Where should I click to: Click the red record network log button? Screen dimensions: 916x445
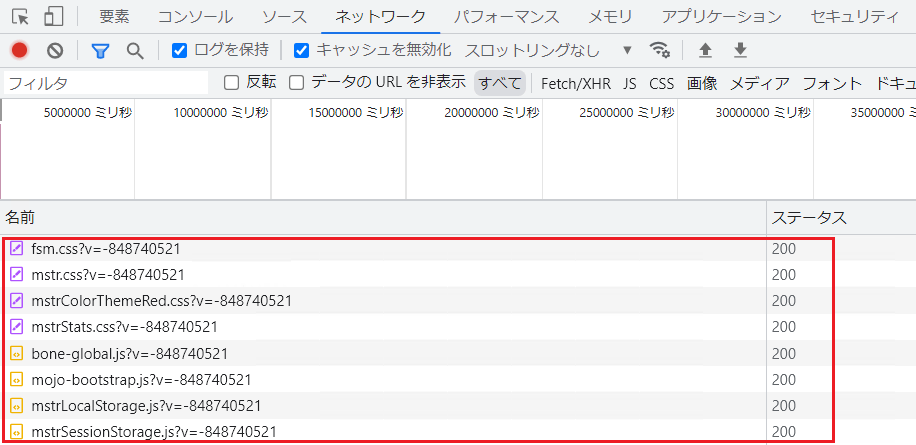point(19,50)
